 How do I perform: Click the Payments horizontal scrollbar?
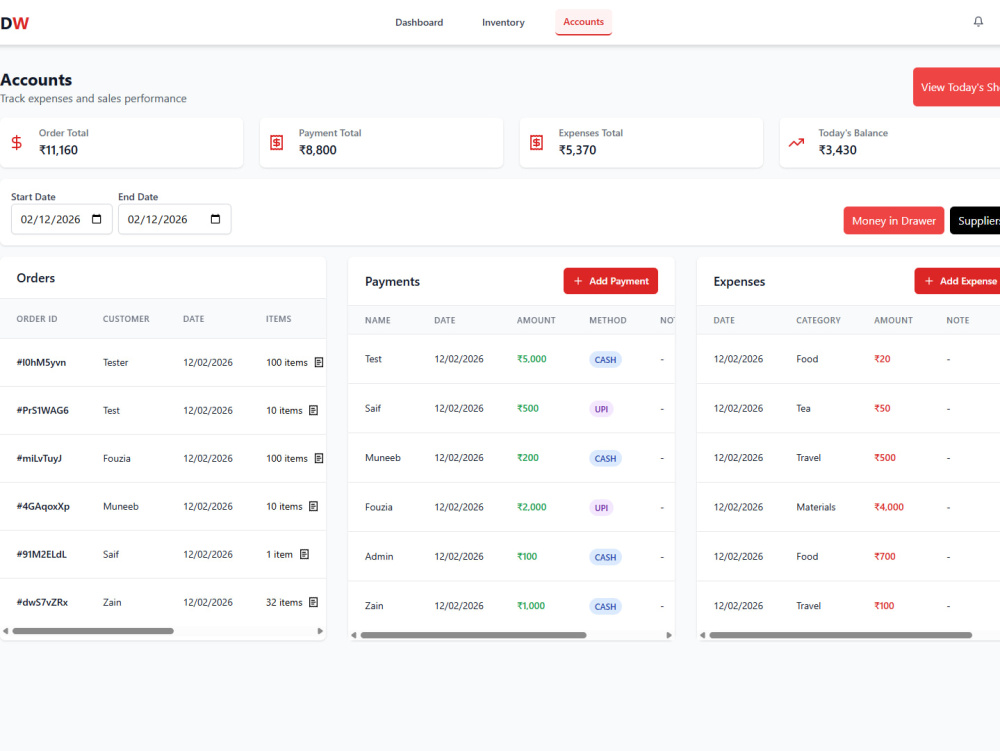coord(473,635)
